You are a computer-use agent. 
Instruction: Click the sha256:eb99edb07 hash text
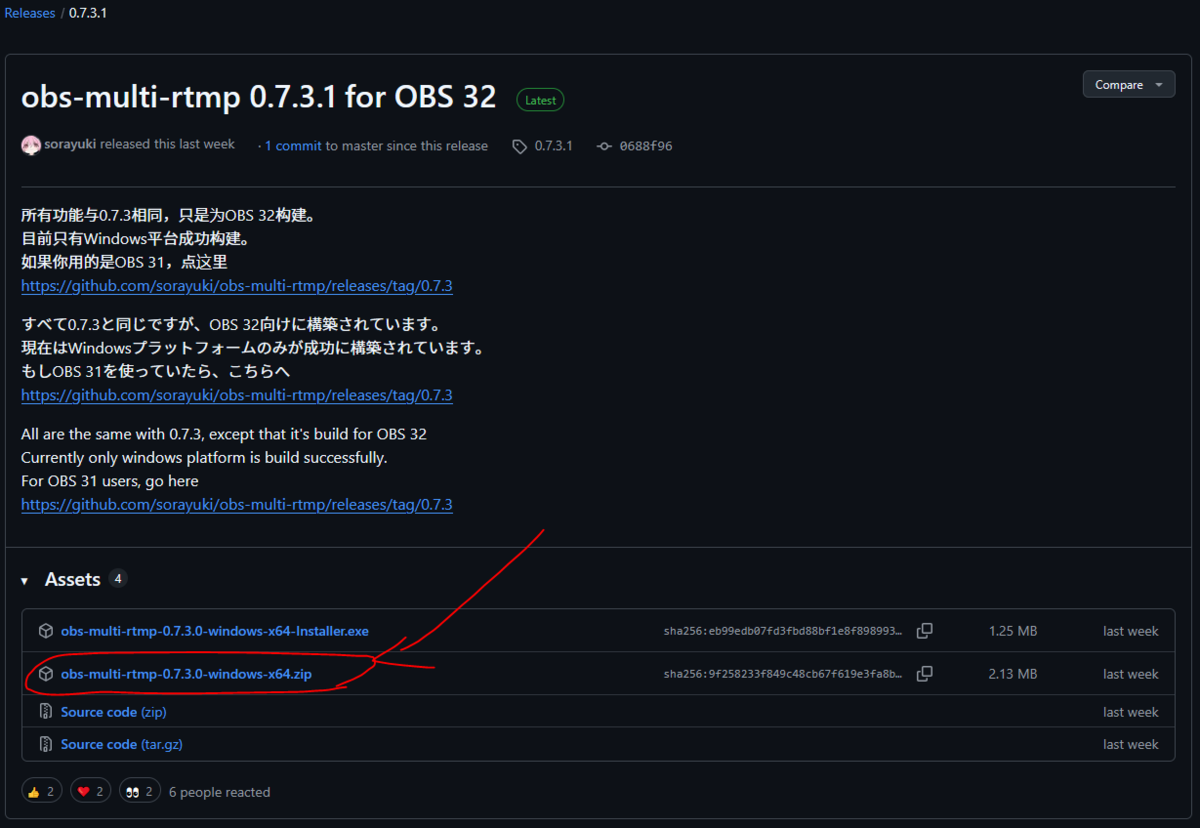tap(783, 632)
